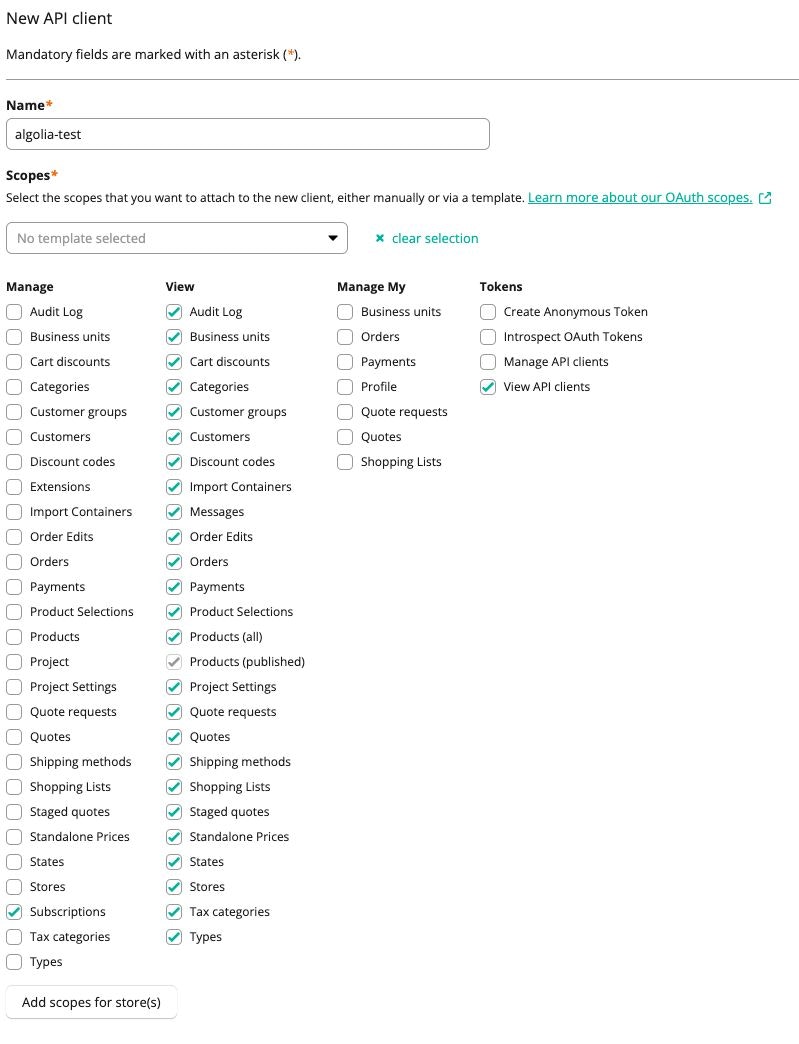Enable Create Anonymous Token scope
This screenshot has height=1044, width=799.
tap(487, 312)
